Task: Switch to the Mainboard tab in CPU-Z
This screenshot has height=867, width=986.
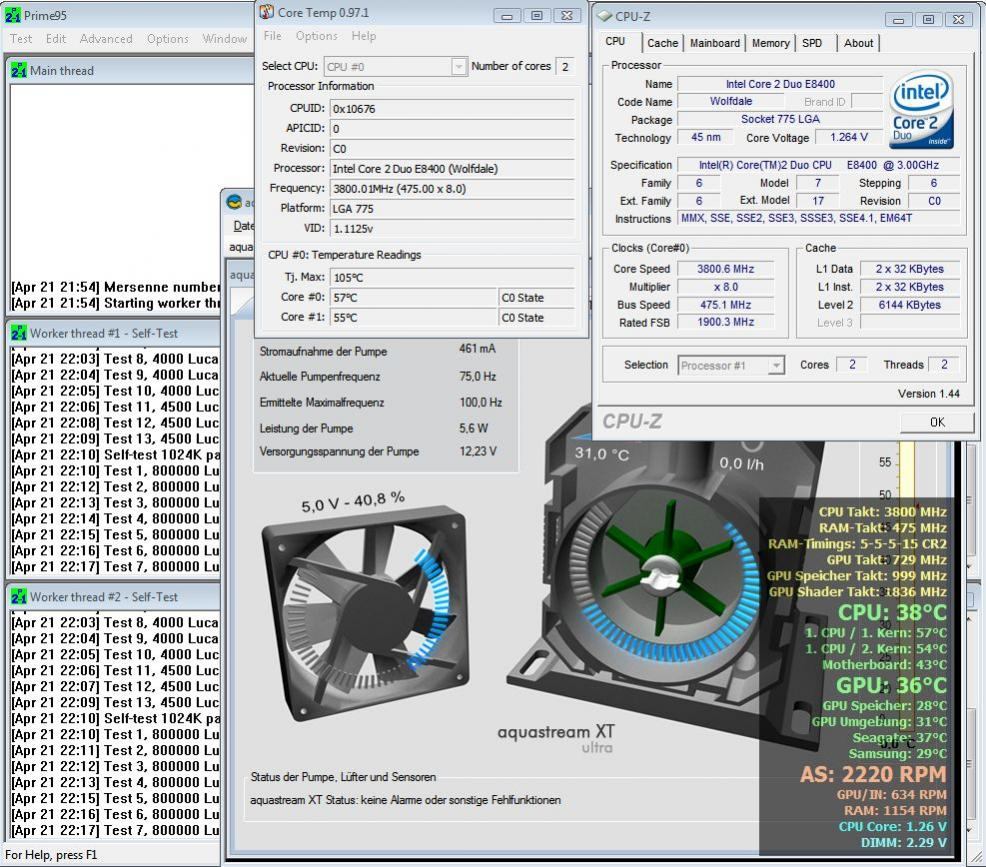Action: click(714, 43)
